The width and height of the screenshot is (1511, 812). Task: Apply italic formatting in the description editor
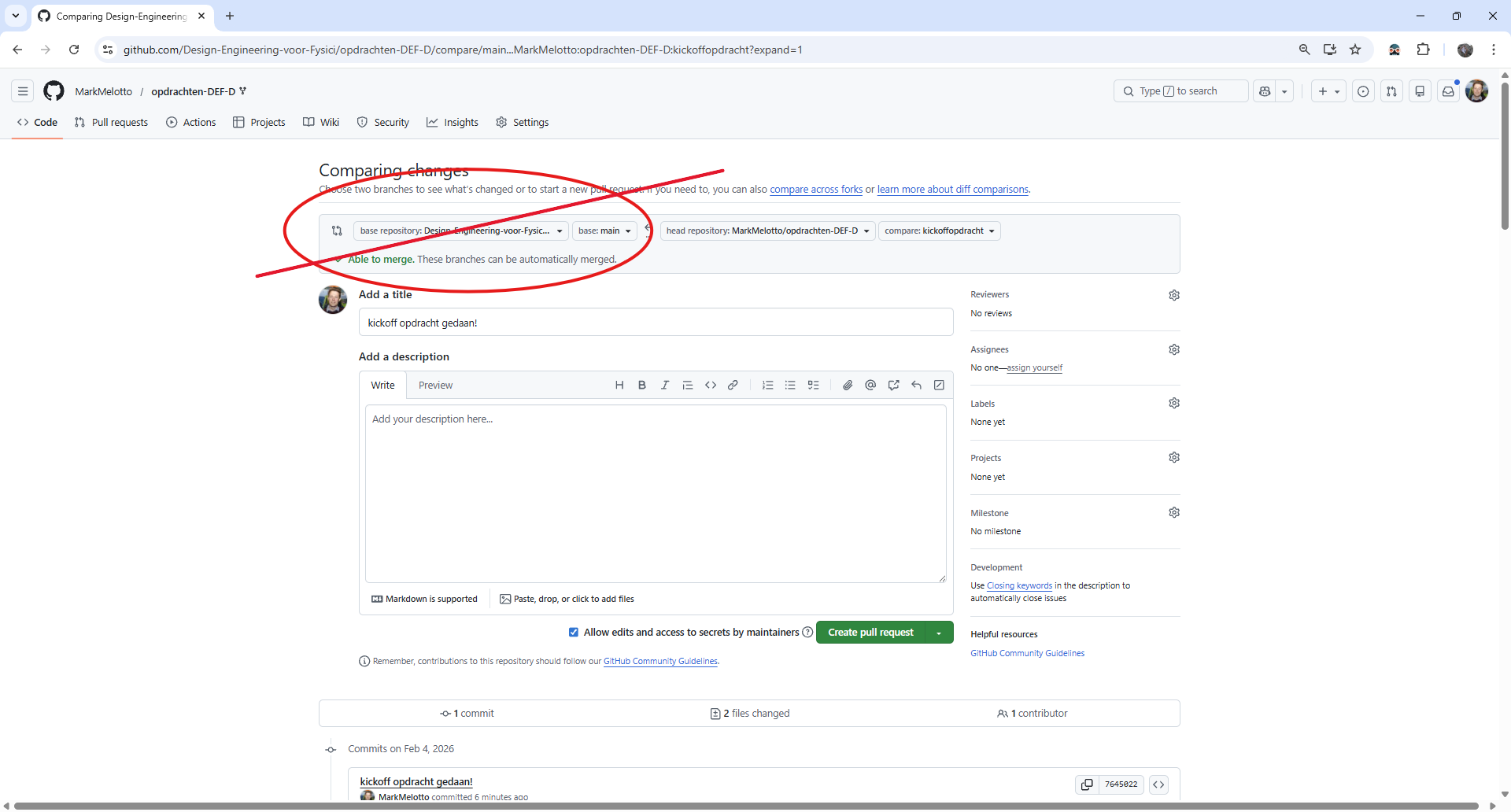(665, 386)
